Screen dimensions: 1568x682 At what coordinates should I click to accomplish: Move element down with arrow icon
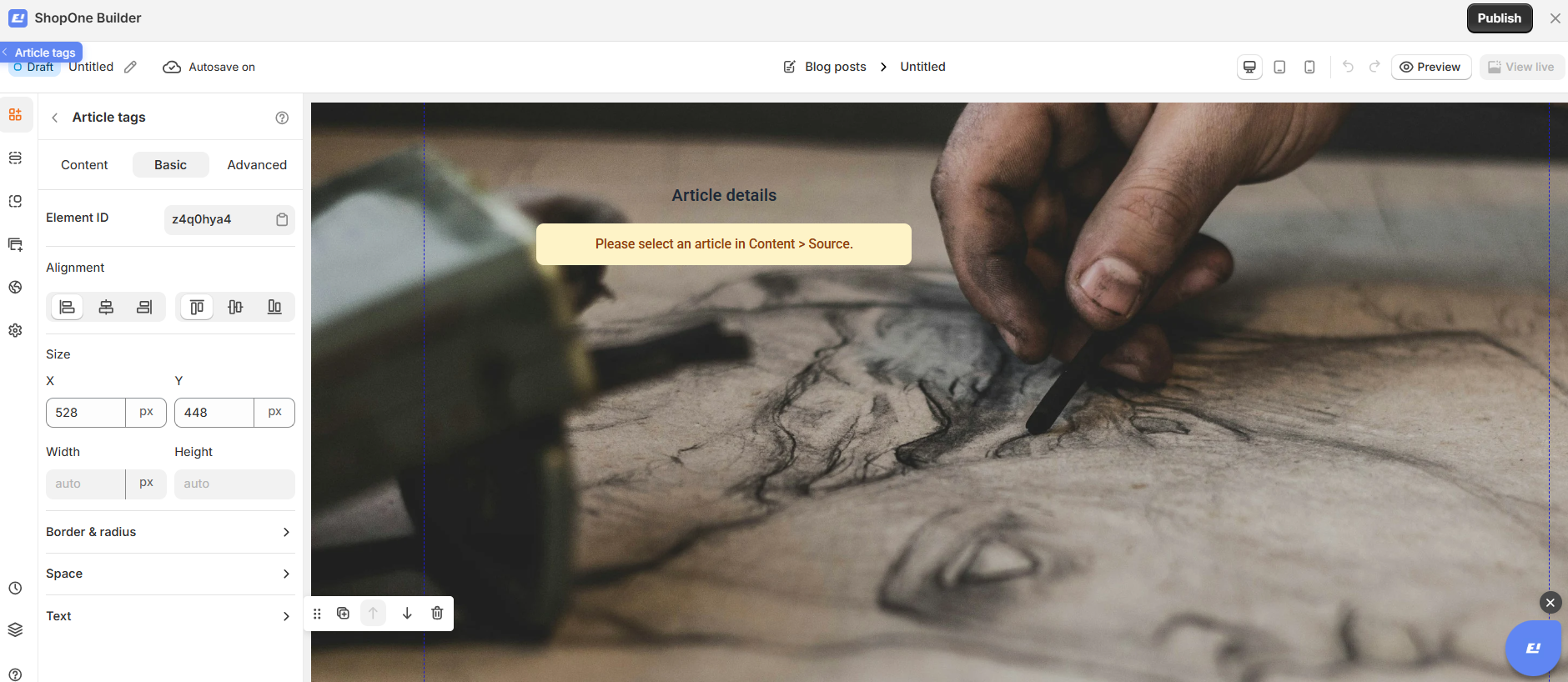coord(407,614)
